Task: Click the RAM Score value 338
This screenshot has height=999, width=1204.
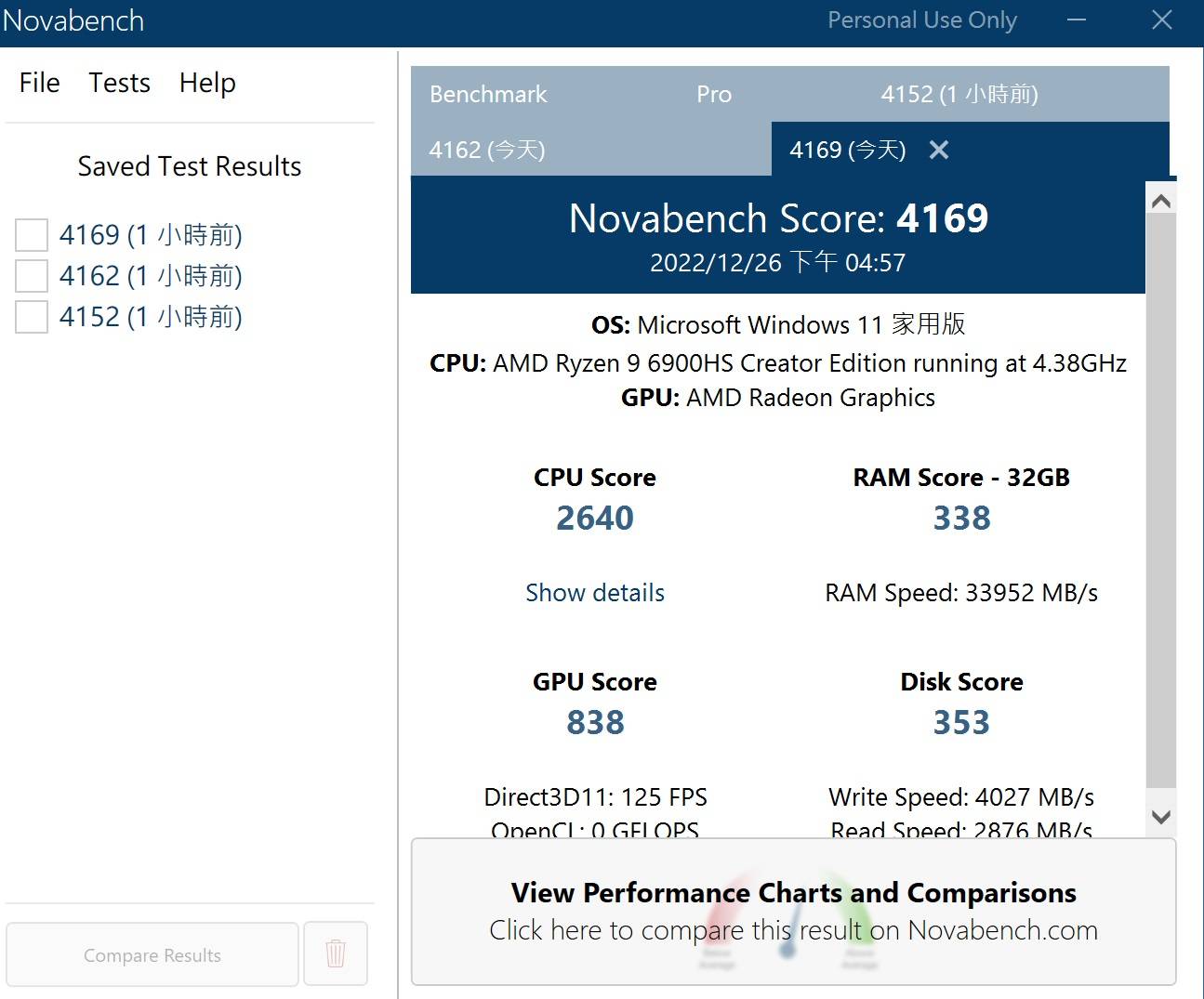Action: (x=962, y=518)
